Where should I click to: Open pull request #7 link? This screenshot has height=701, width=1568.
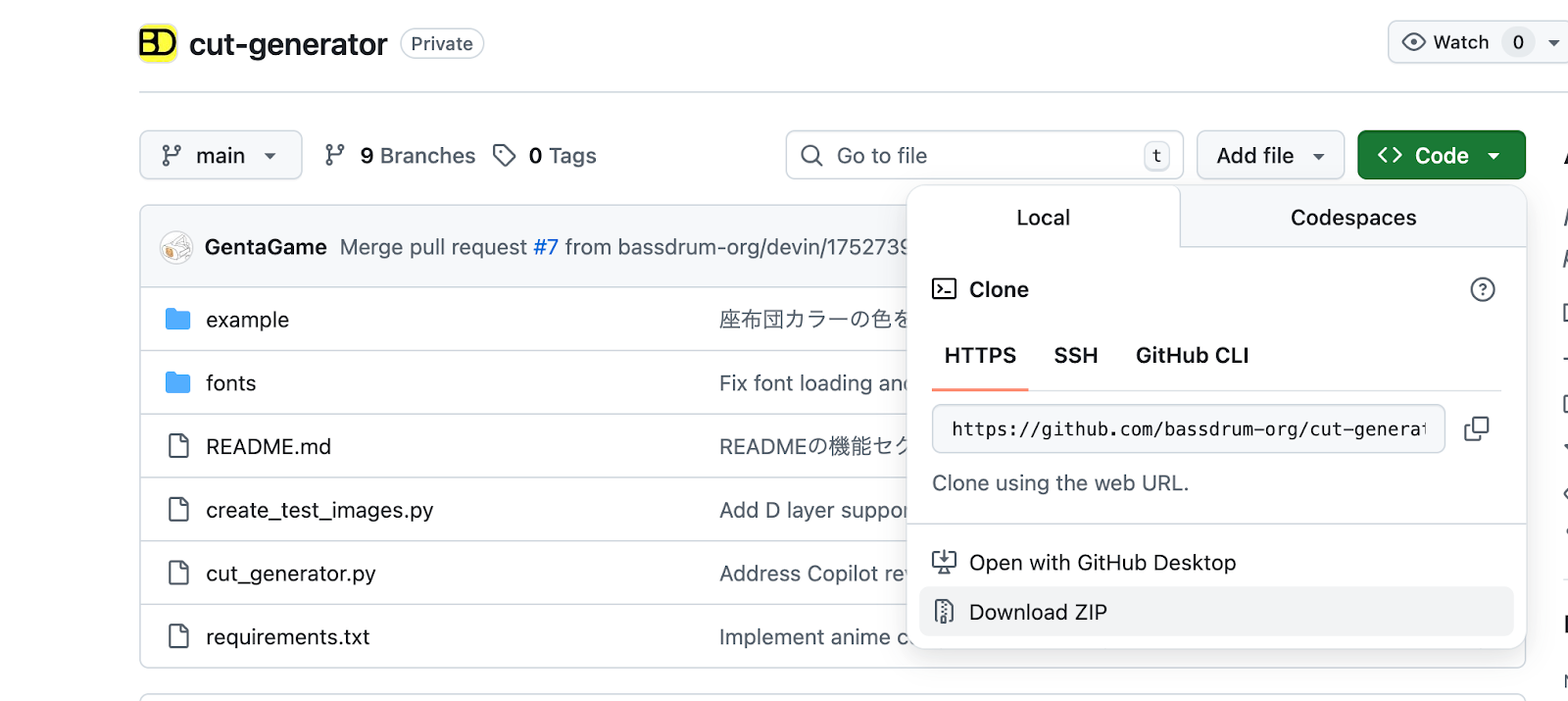click(546, 247)
